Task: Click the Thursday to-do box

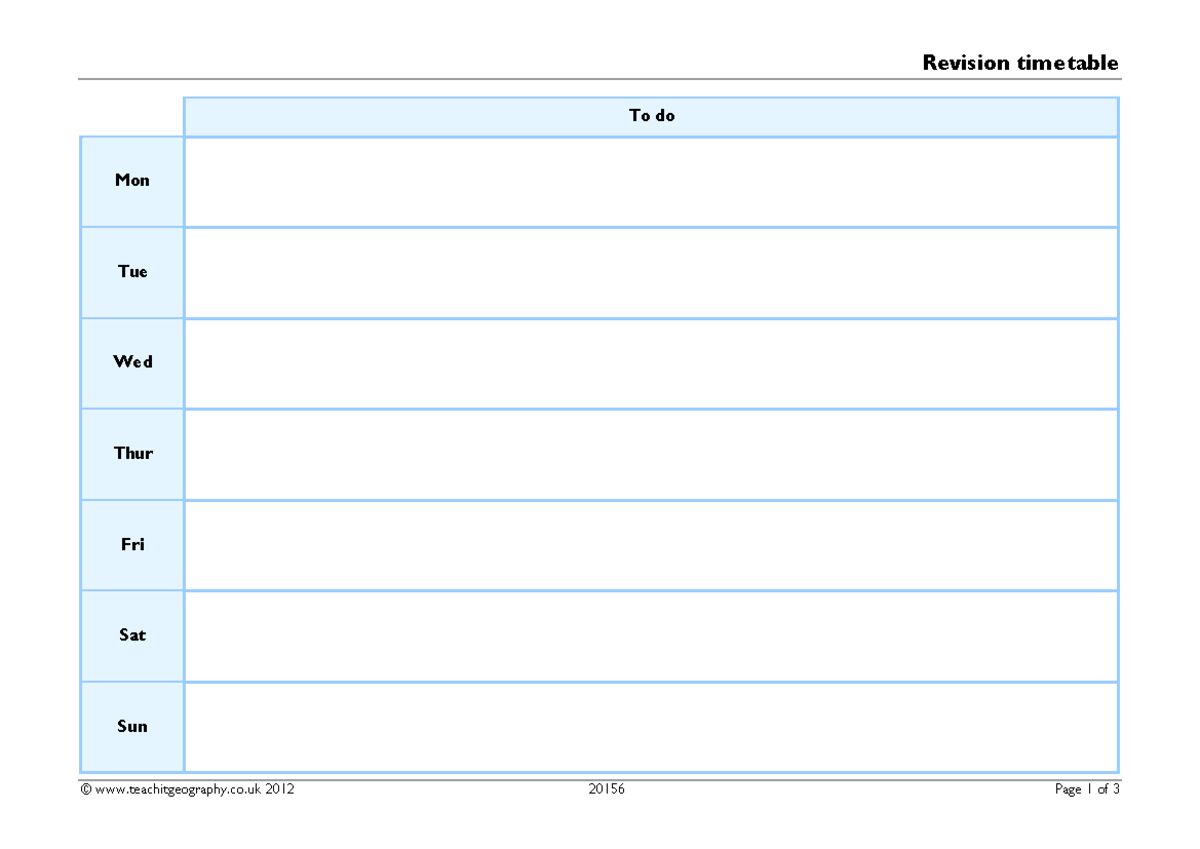Action: tap(650, 453)
